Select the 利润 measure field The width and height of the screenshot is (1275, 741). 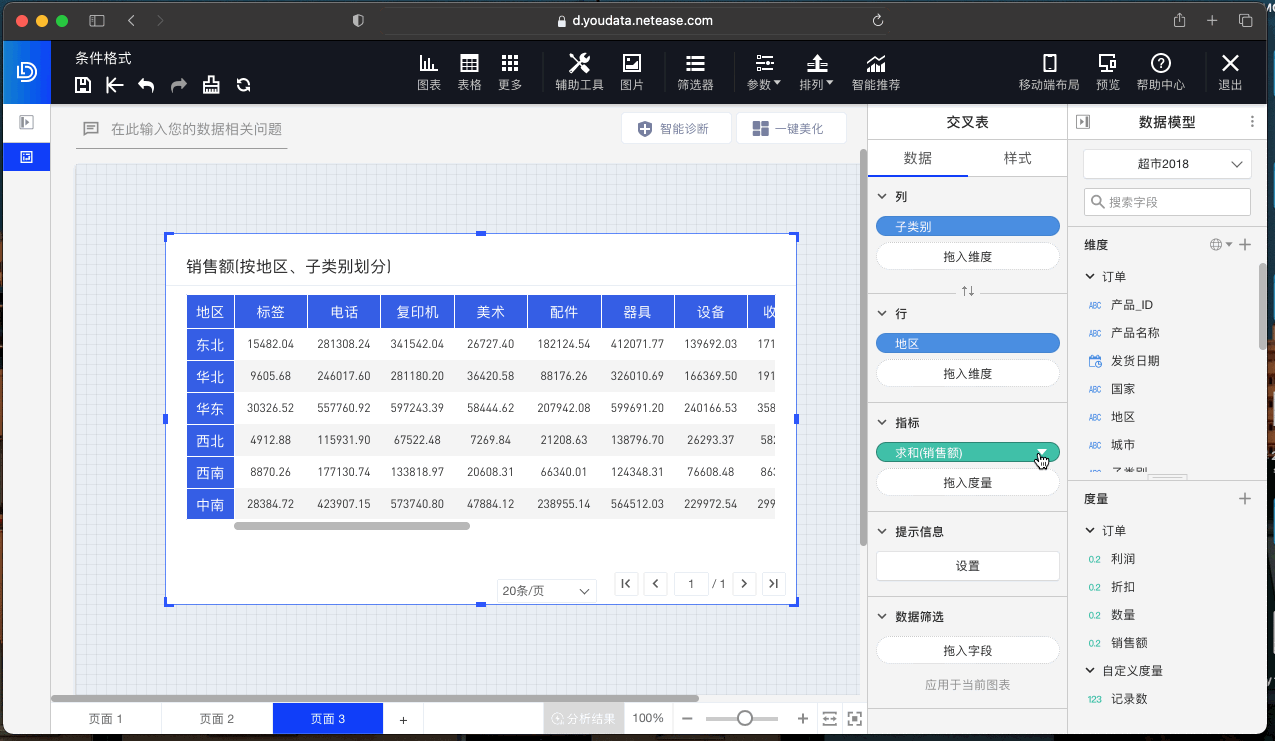1123,559
